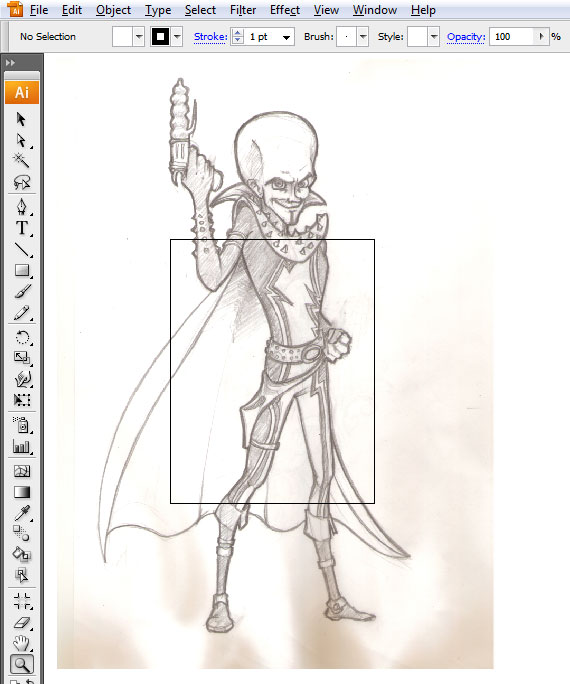Image resolution: width=570 pixels, height=684 pixels.
Task: Select the Scale tool
Action: [x=21, y=358]
